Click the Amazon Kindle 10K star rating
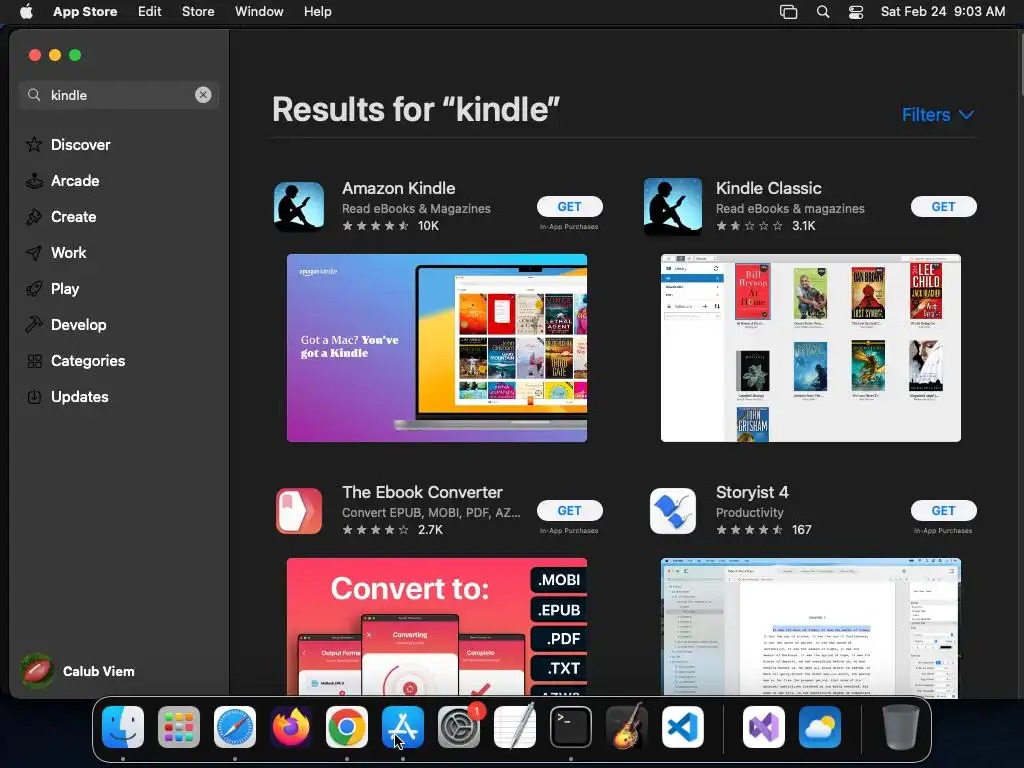This screenshot has height=768, width=1024. (391, 226)
